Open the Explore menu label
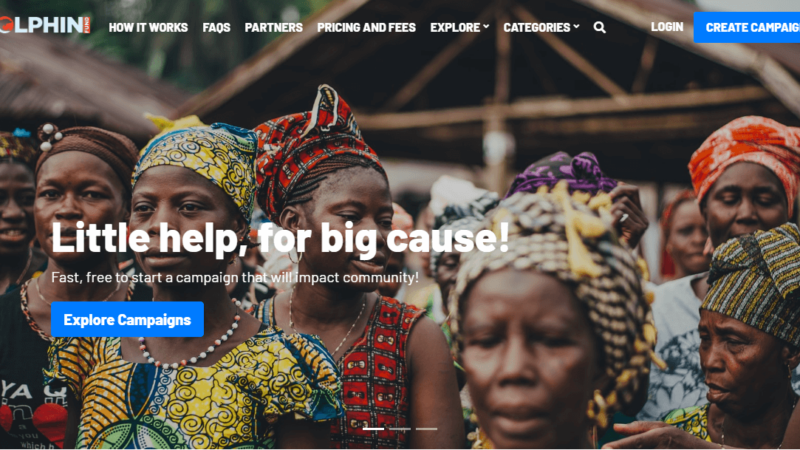800x450 pixels. 455,28
